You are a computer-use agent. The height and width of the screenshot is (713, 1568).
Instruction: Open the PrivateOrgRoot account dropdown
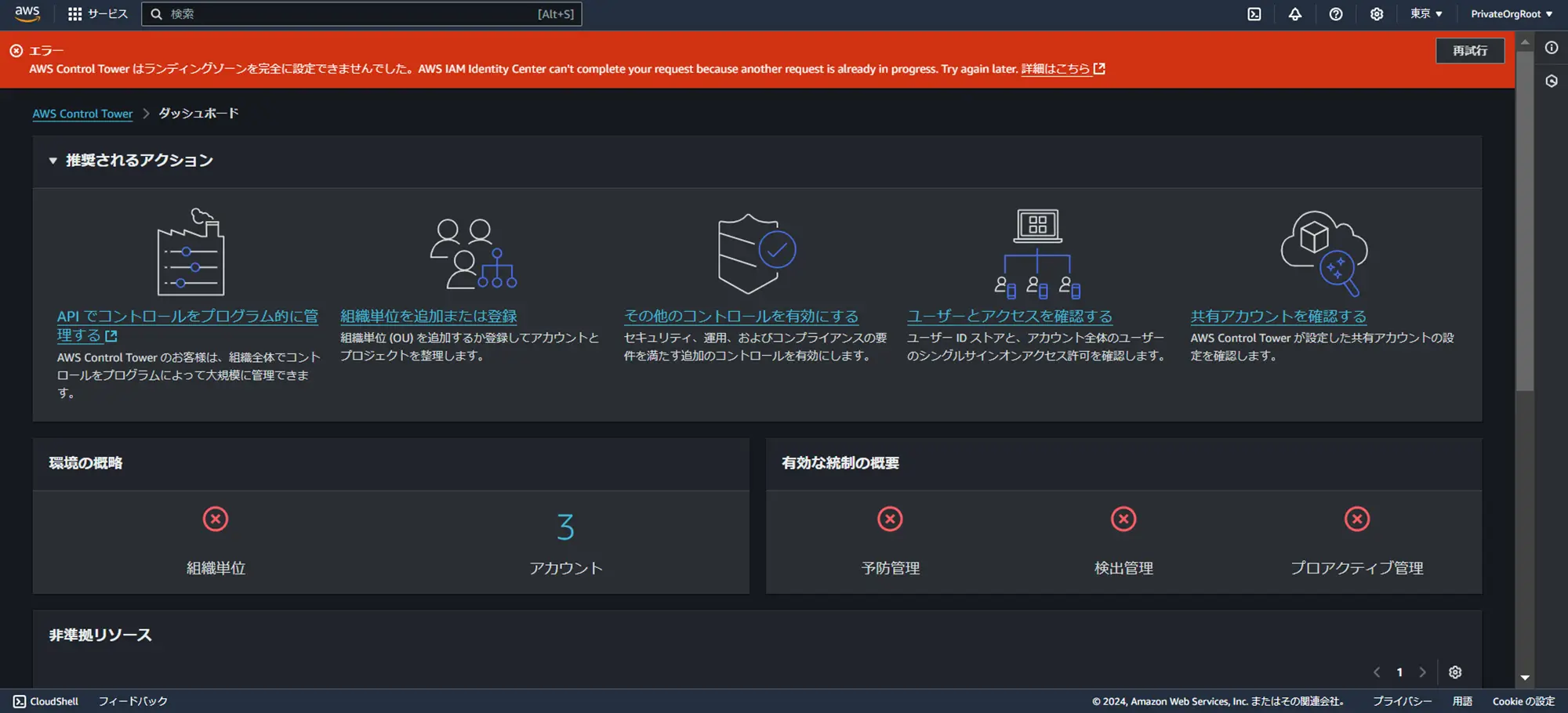1512,14
